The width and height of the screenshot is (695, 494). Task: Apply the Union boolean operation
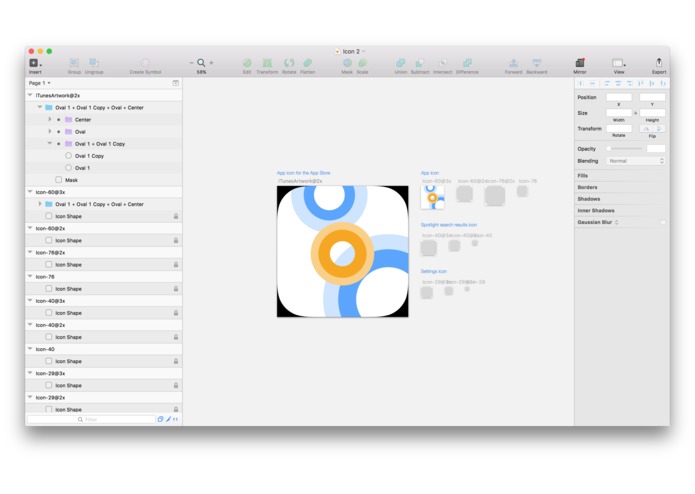tap(401, 63)
